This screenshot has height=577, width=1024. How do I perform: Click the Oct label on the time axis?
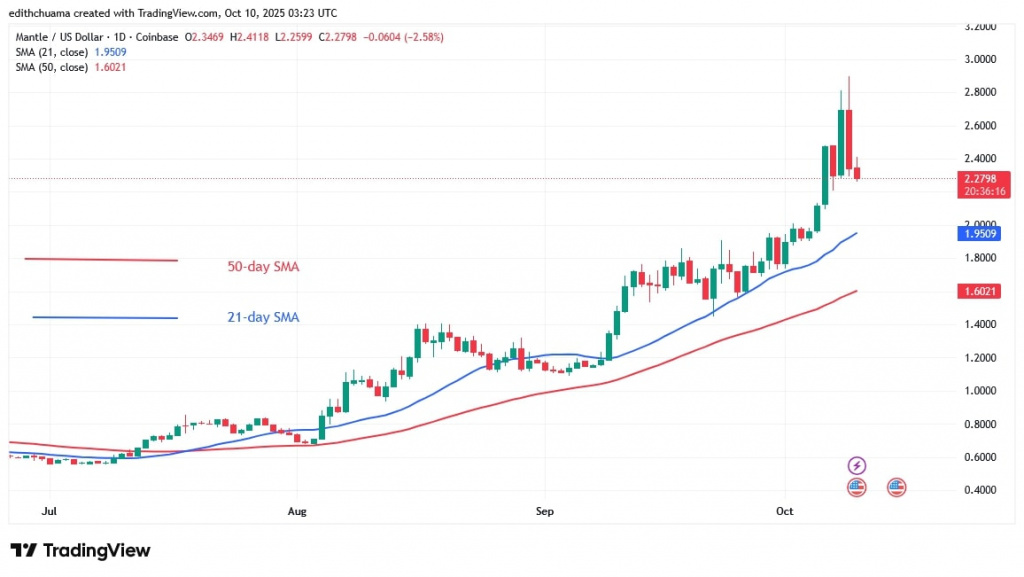784,511
